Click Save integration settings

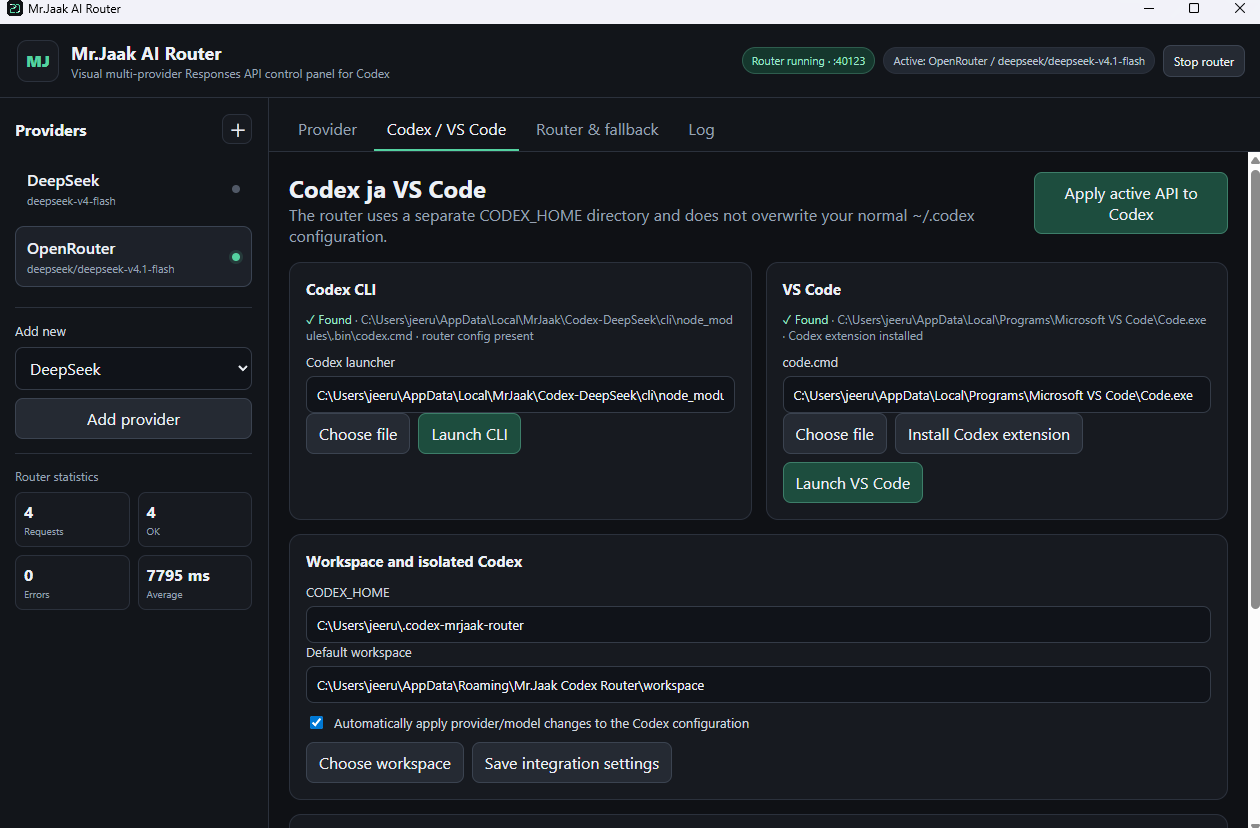tap(572, 763)
